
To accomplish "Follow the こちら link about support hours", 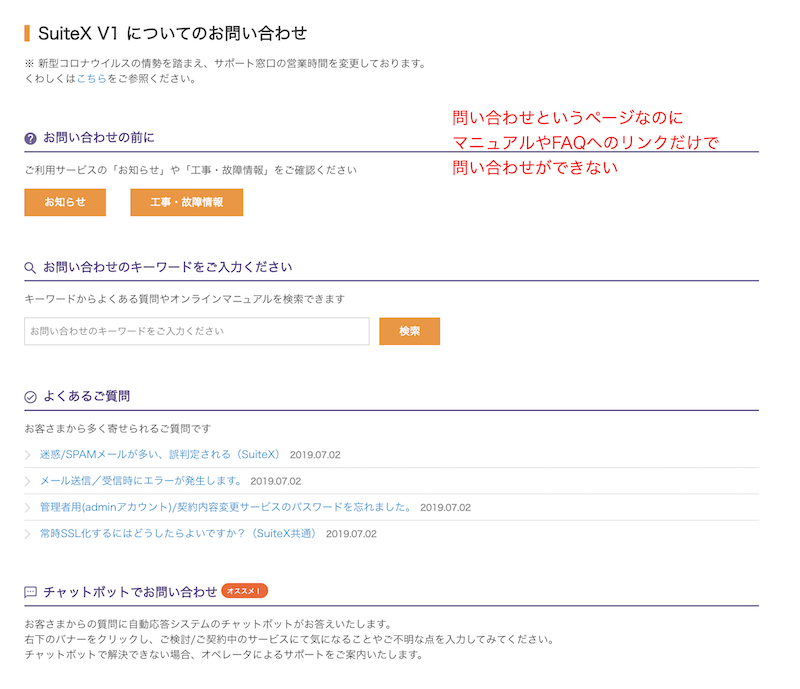I will point(91,79).
